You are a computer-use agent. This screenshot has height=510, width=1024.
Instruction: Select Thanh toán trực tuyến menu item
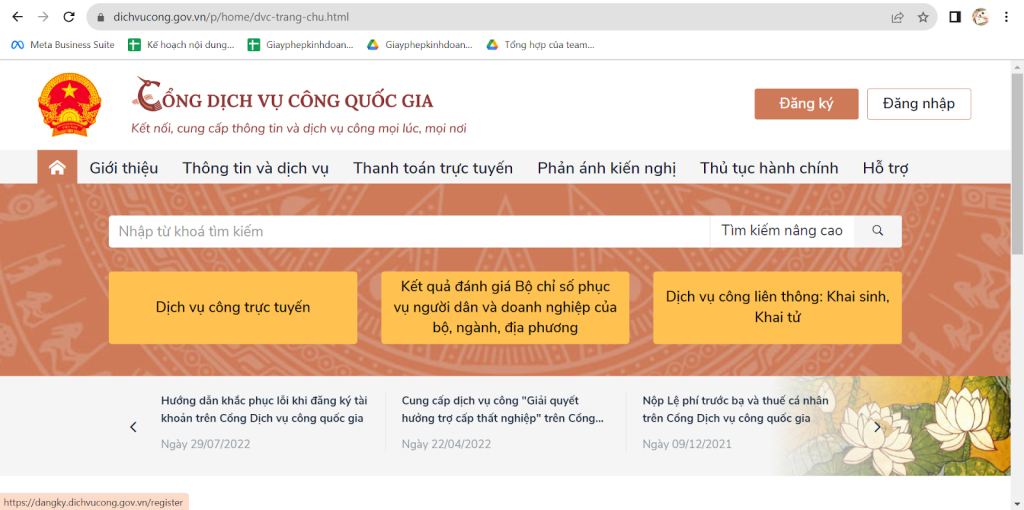tap(432, 168)
